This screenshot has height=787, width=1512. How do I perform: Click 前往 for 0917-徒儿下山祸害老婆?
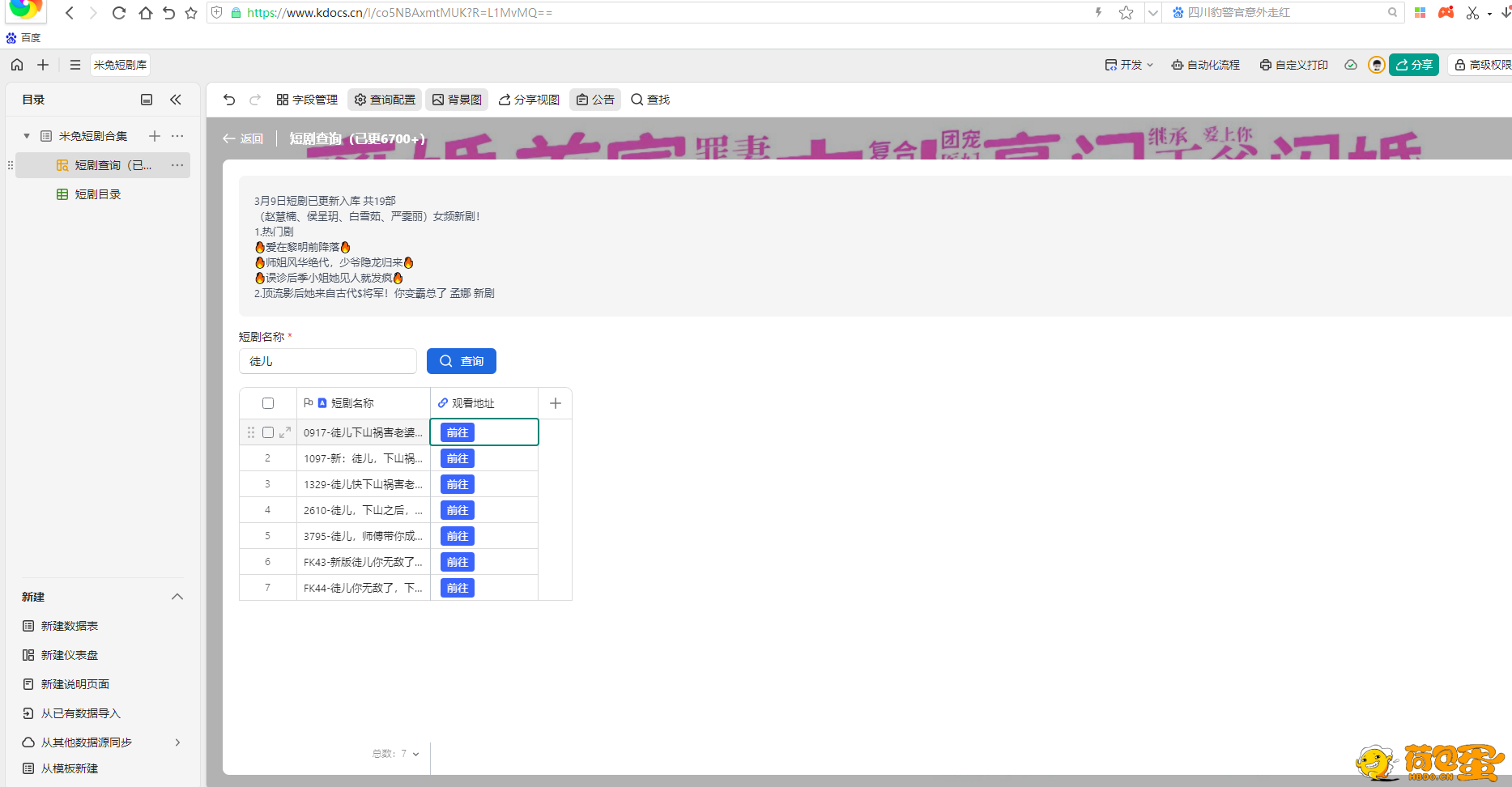coord(458,432)
